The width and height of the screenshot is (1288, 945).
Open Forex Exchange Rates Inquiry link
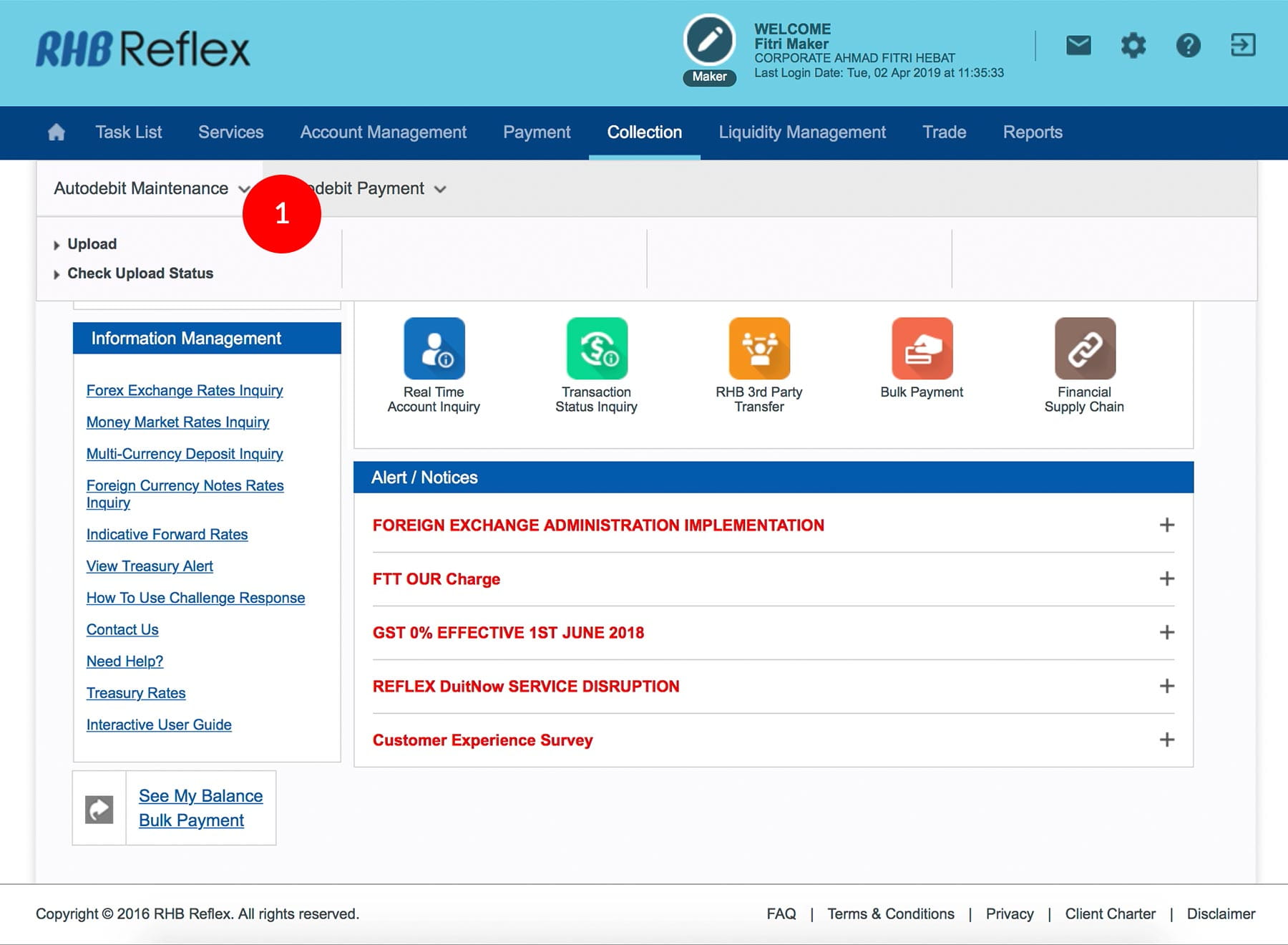click(x=185, y=390)
